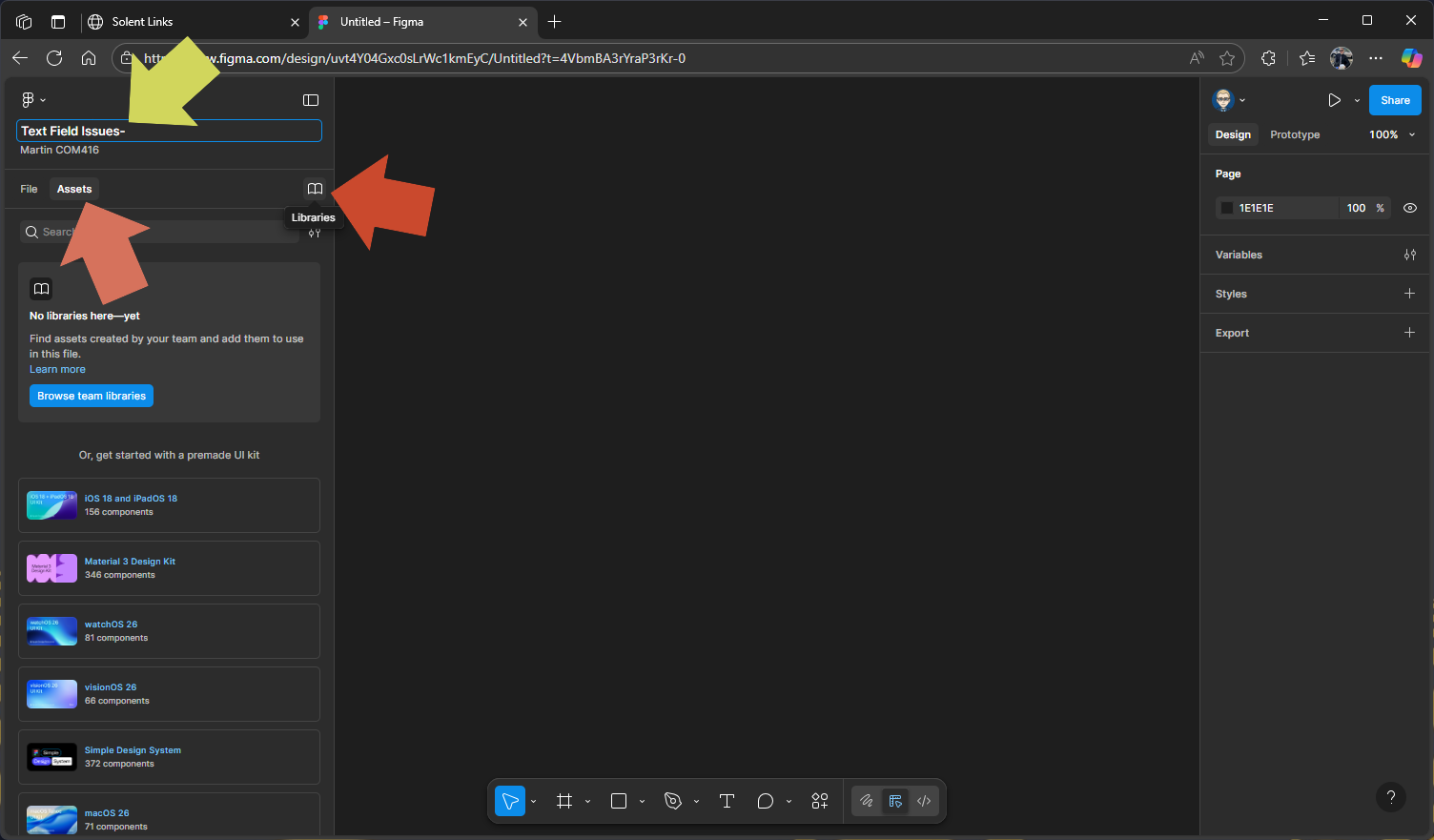
Task: Select the Pen tool
Action: 673,801
